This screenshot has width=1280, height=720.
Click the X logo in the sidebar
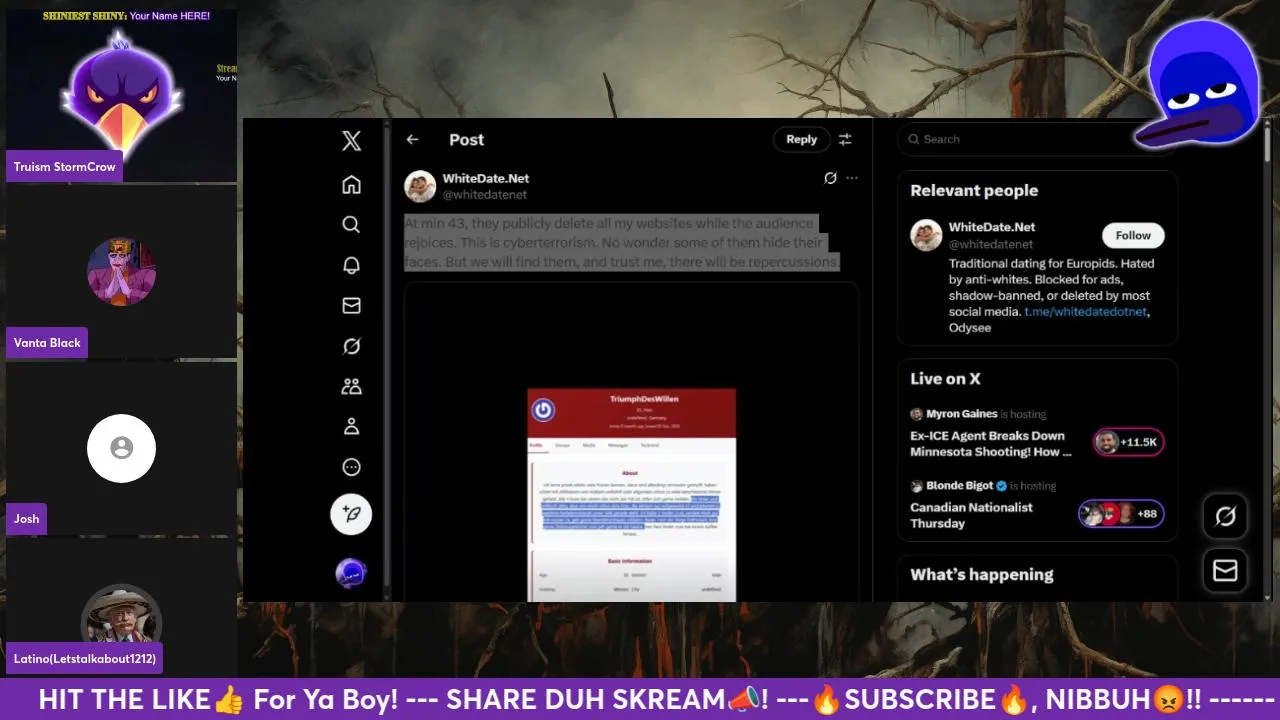point(351,140)
